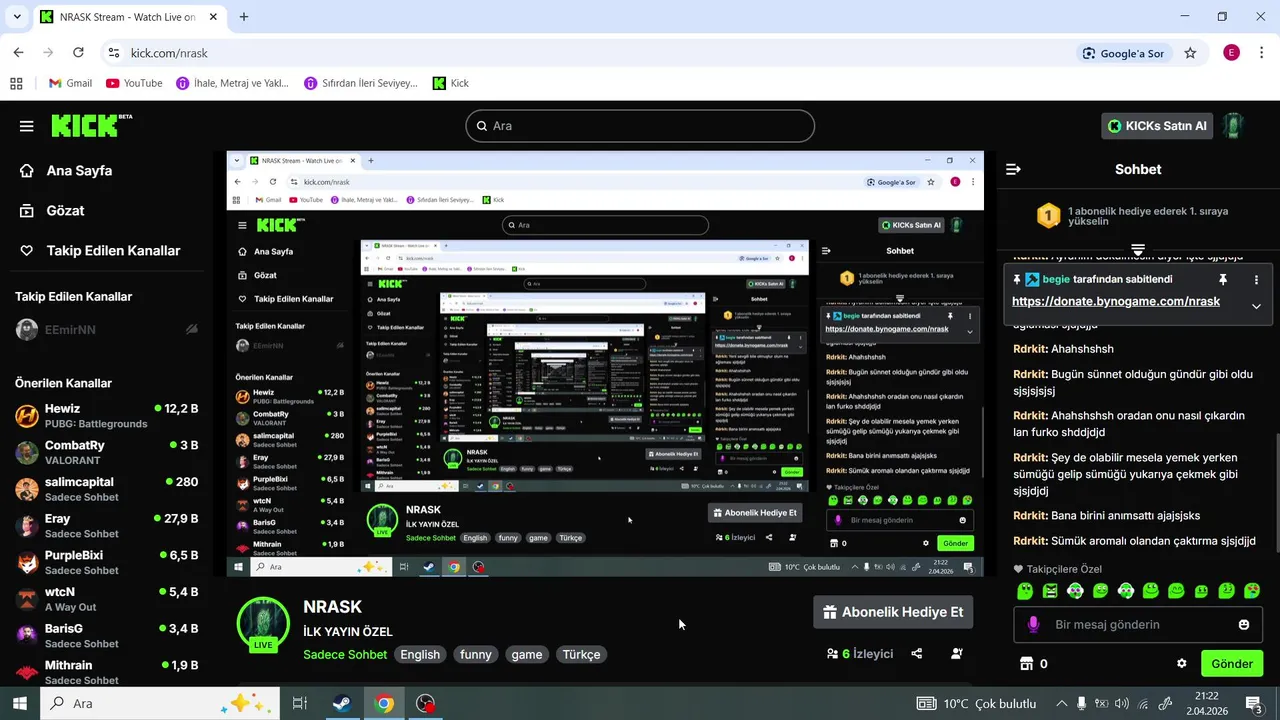
Task: Open the Kick hamburger menu
Action: 27,126
